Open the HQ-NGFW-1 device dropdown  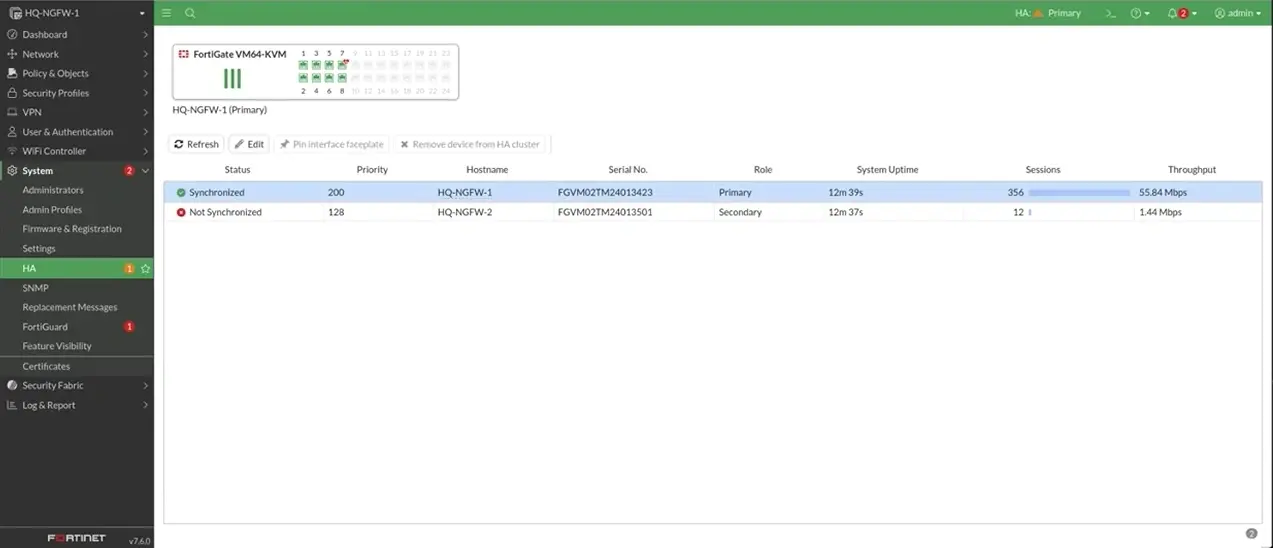(77, 13)
